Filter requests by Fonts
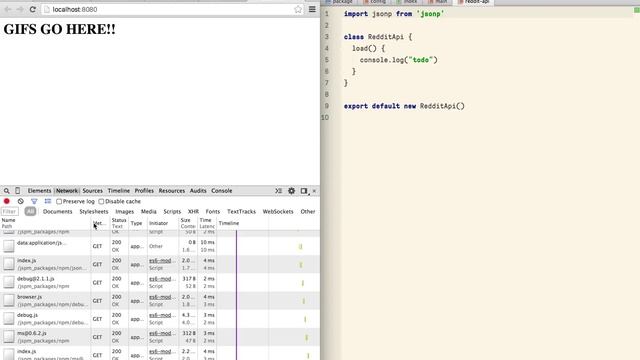This screenshot has height=360, width=640. click(213, 211)
